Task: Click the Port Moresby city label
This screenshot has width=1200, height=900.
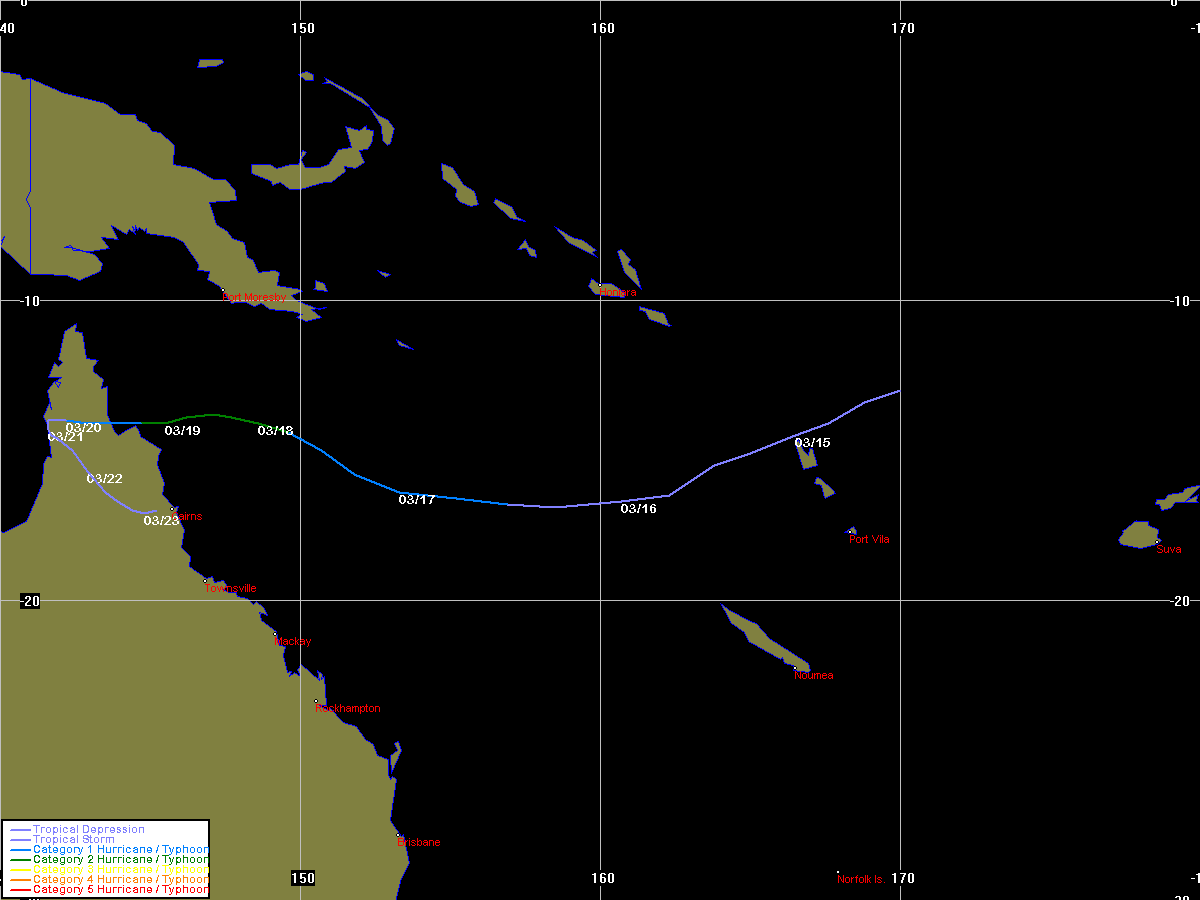Action: (x=254, y=297)
